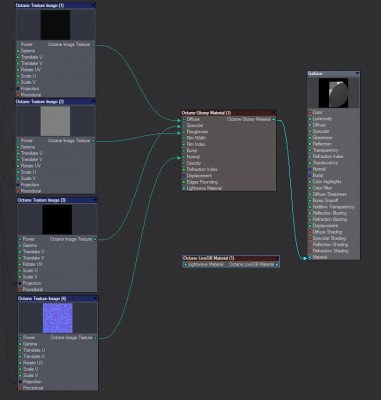Click the Normal input socket on Glossy Material

point(184,157)
